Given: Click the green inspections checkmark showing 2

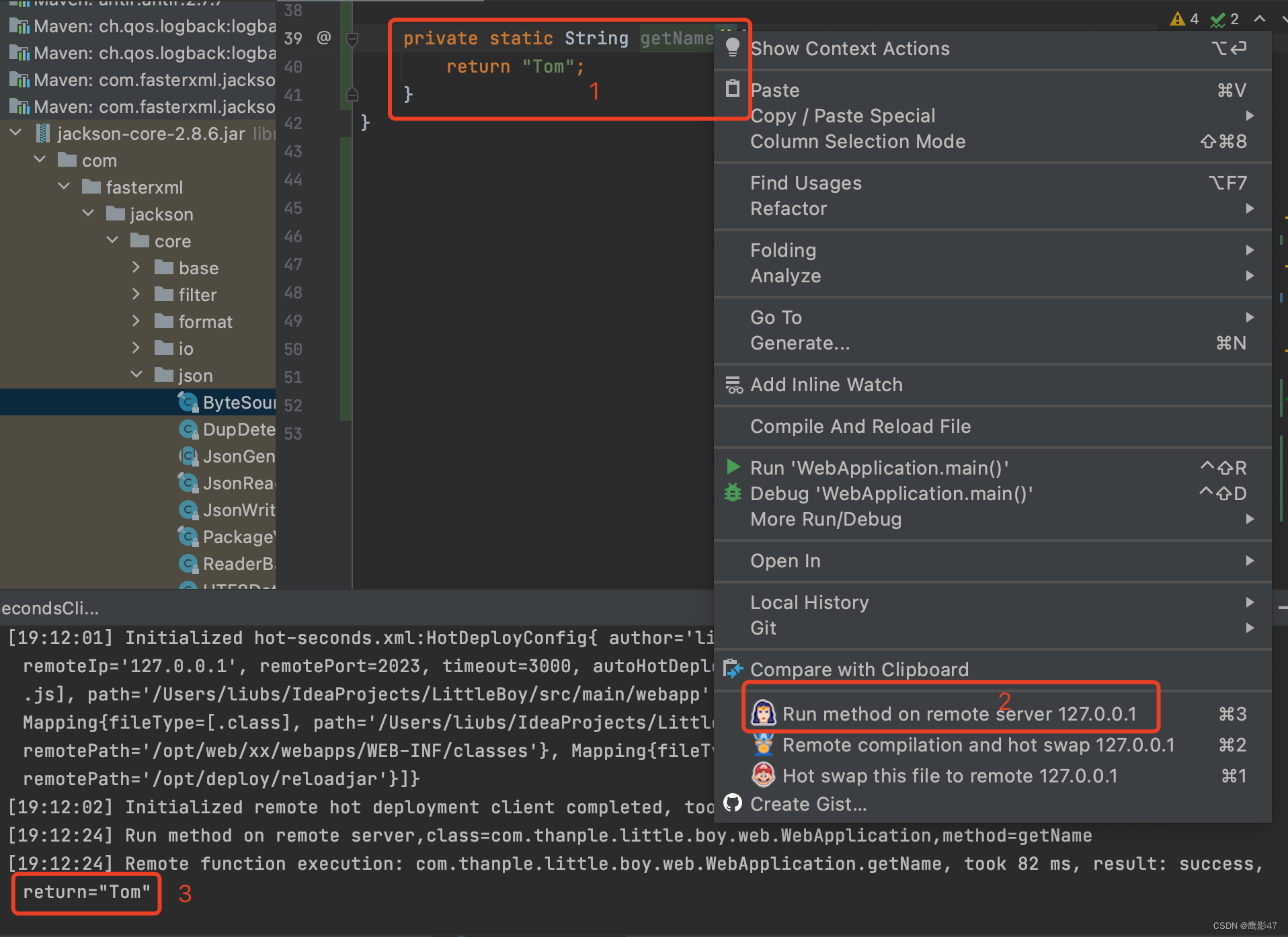Looking at the screenshot, I should (1217, 19).
